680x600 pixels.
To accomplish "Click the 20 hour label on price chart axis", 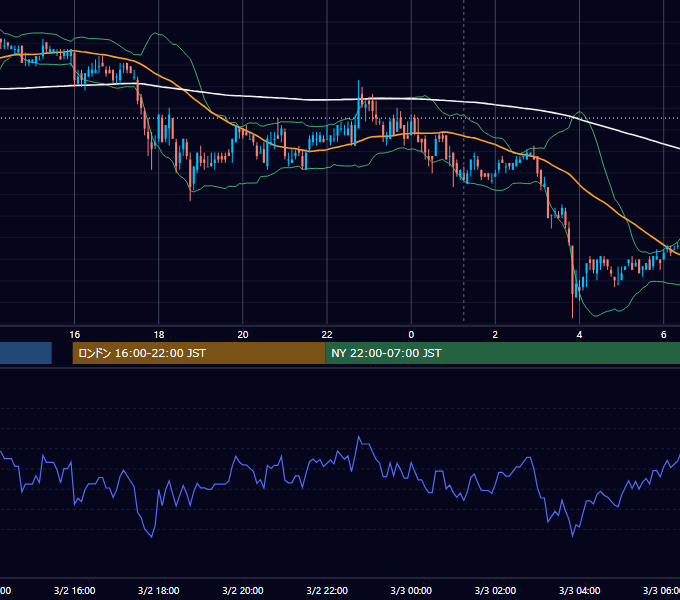I will click(243, 335).
